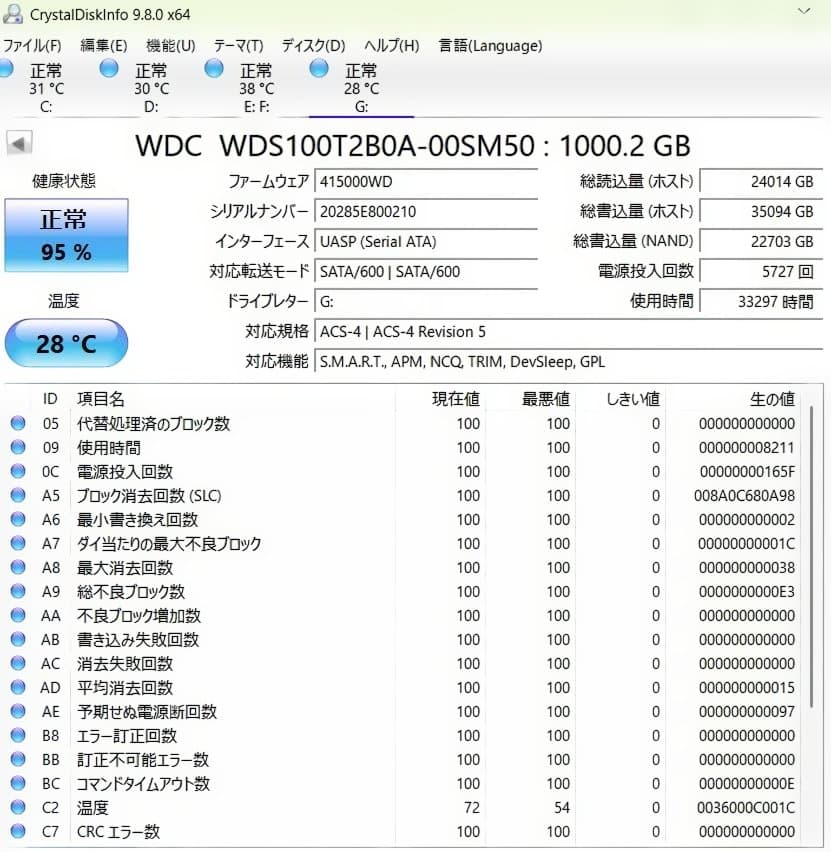Click raw value 008A0C680A98
The height and width of the screenshot is (852, 831).
pyautogui.click(x=744, y=496)
